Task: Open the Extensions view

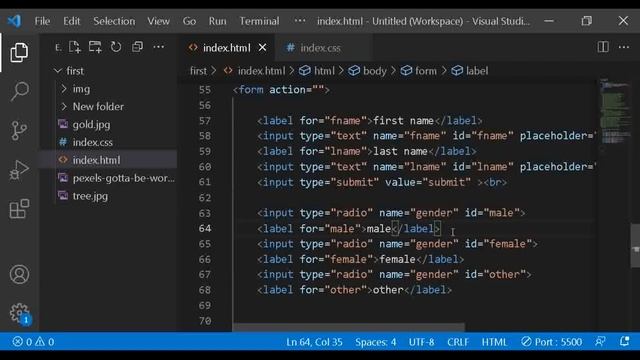Action: 19,209
